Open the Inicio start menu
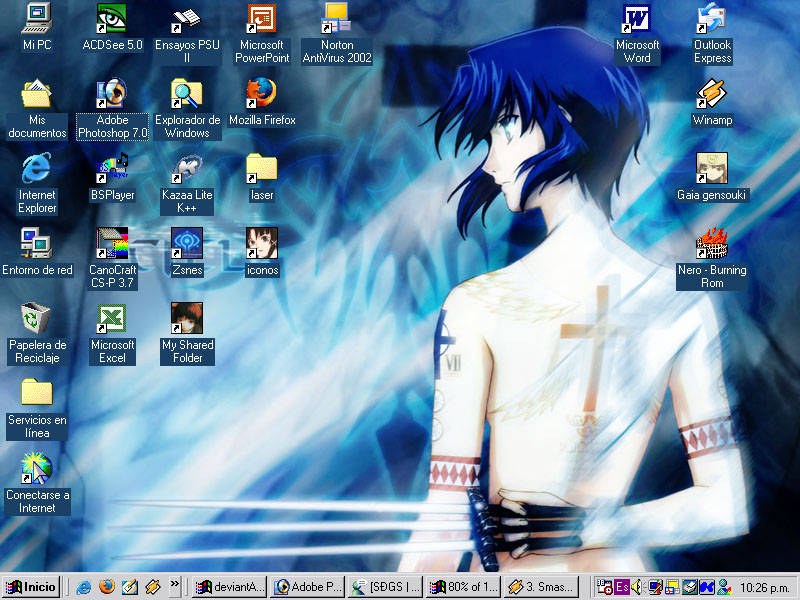The height and width of the screenshot is (600, 800). pos(30,587)
